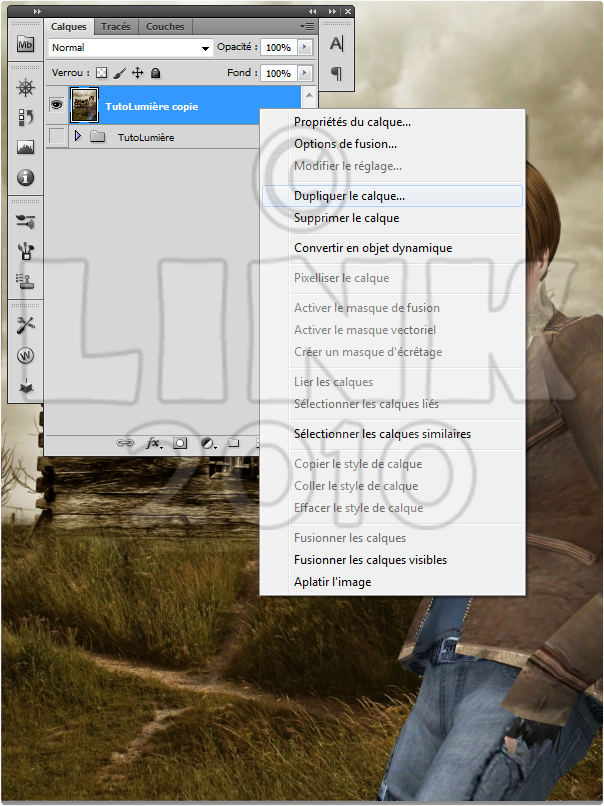The height and width of the screenshot is (806, 604).
Task: Open the Navigator panel icon
Action: pyautogui.click(x=26, y=88)
